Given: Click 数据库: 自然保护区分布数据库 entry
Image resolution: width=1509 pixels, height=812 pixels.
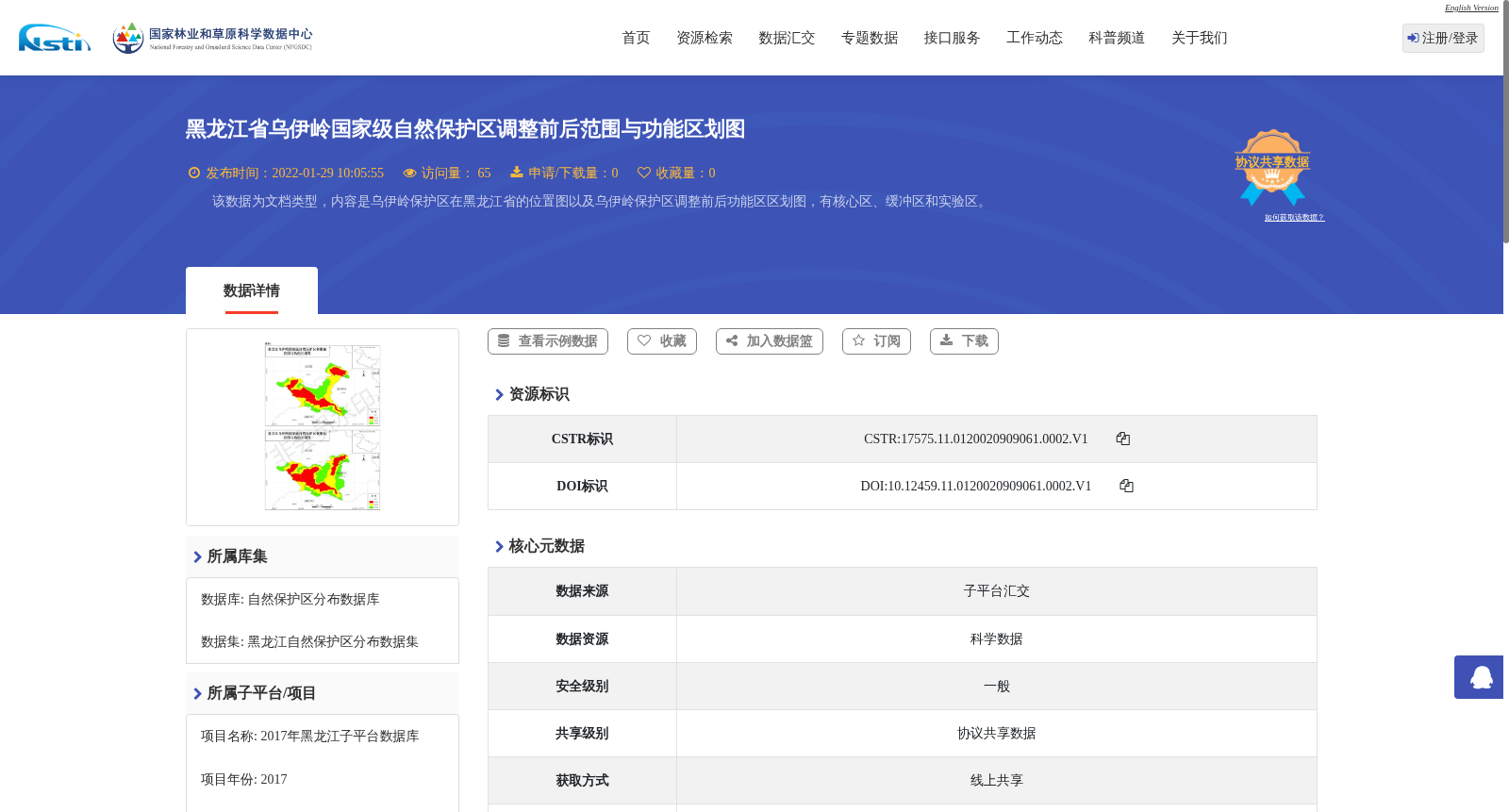Looking at the screenshot, I should (x=290, y=600).
